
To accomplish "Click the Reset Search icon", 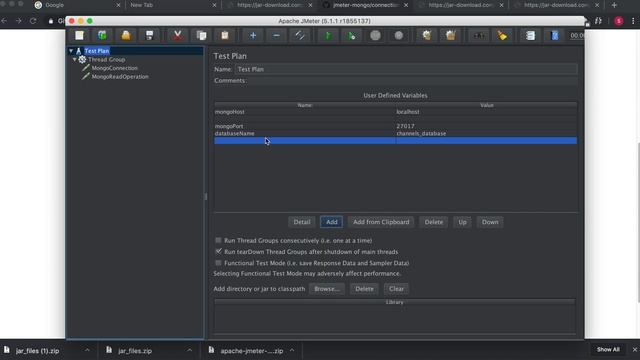I will pos(502,36).
